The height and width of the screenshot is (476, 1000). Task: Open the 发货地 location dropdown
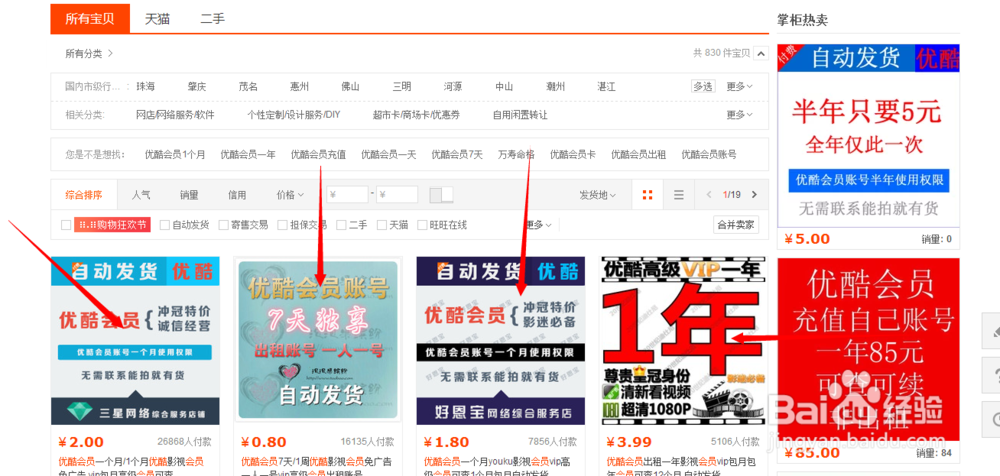click(x=598, y=195)
